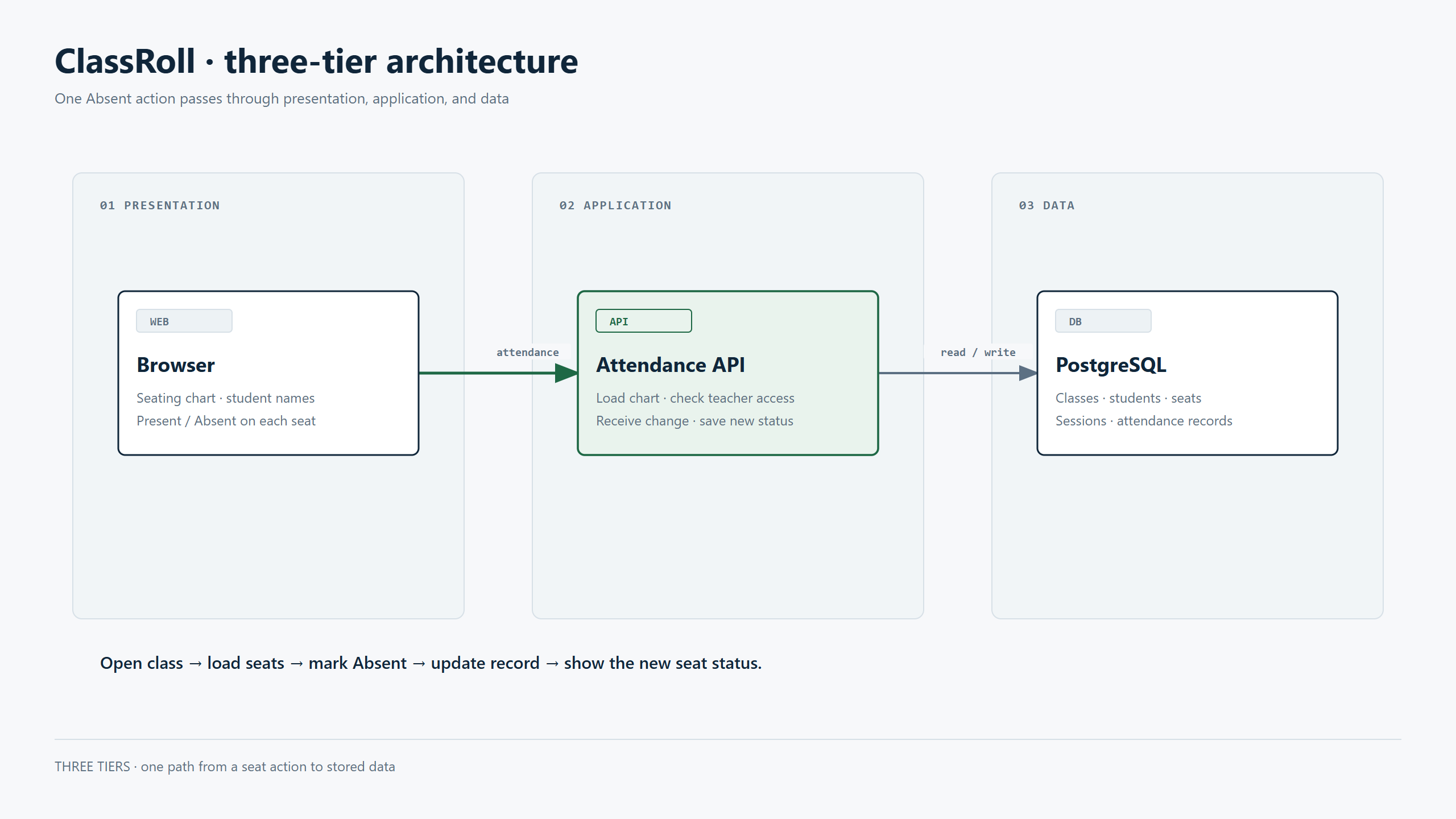Click the API tag badge

point(643,321)
